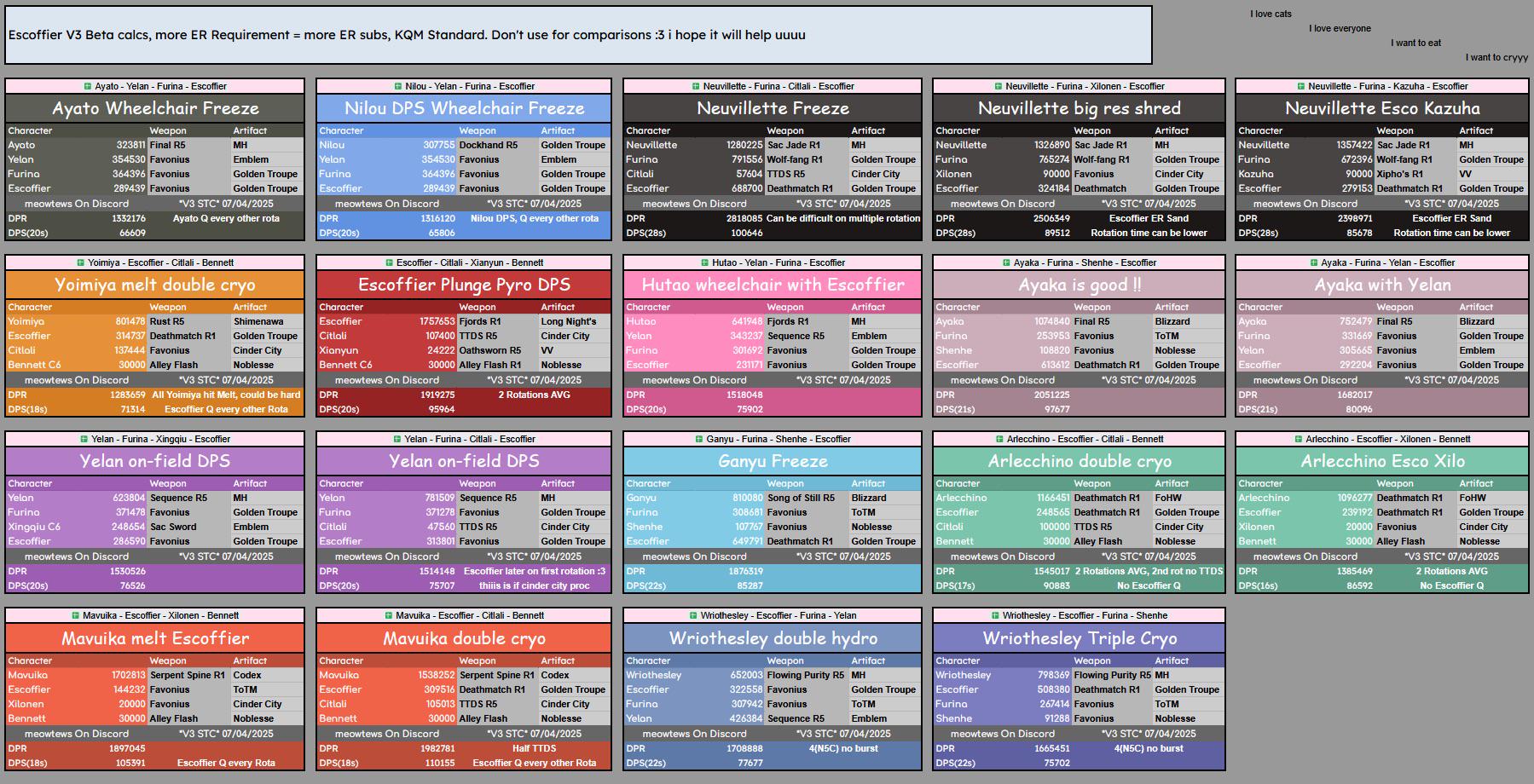Viewport: 1534px width, 784px height.
Task: Select the 'Wriothesley Triple Cryo' title cell
Action: pyautogui.click(x=1079, y=638)
